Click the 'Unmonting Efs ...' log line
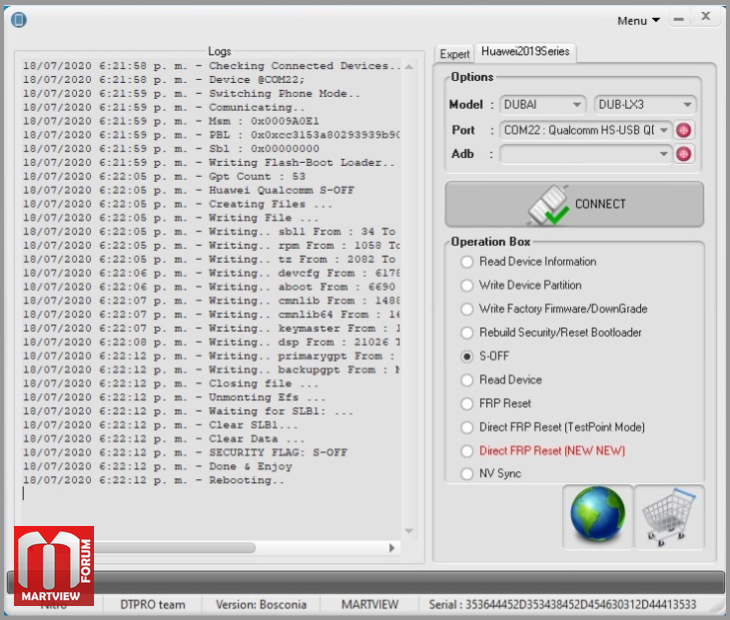This screenshot has width=730, height=620. 174,398
